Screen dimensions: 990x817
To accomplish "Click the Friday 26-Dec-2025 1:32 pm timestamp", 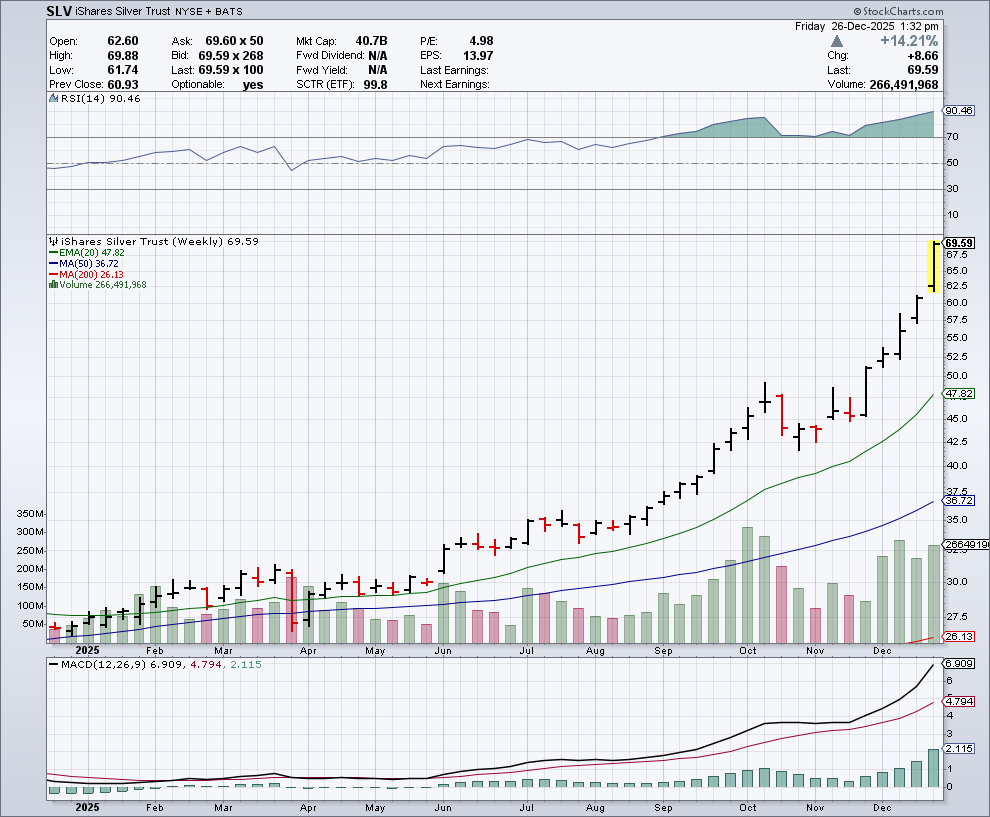I will 867,26.
